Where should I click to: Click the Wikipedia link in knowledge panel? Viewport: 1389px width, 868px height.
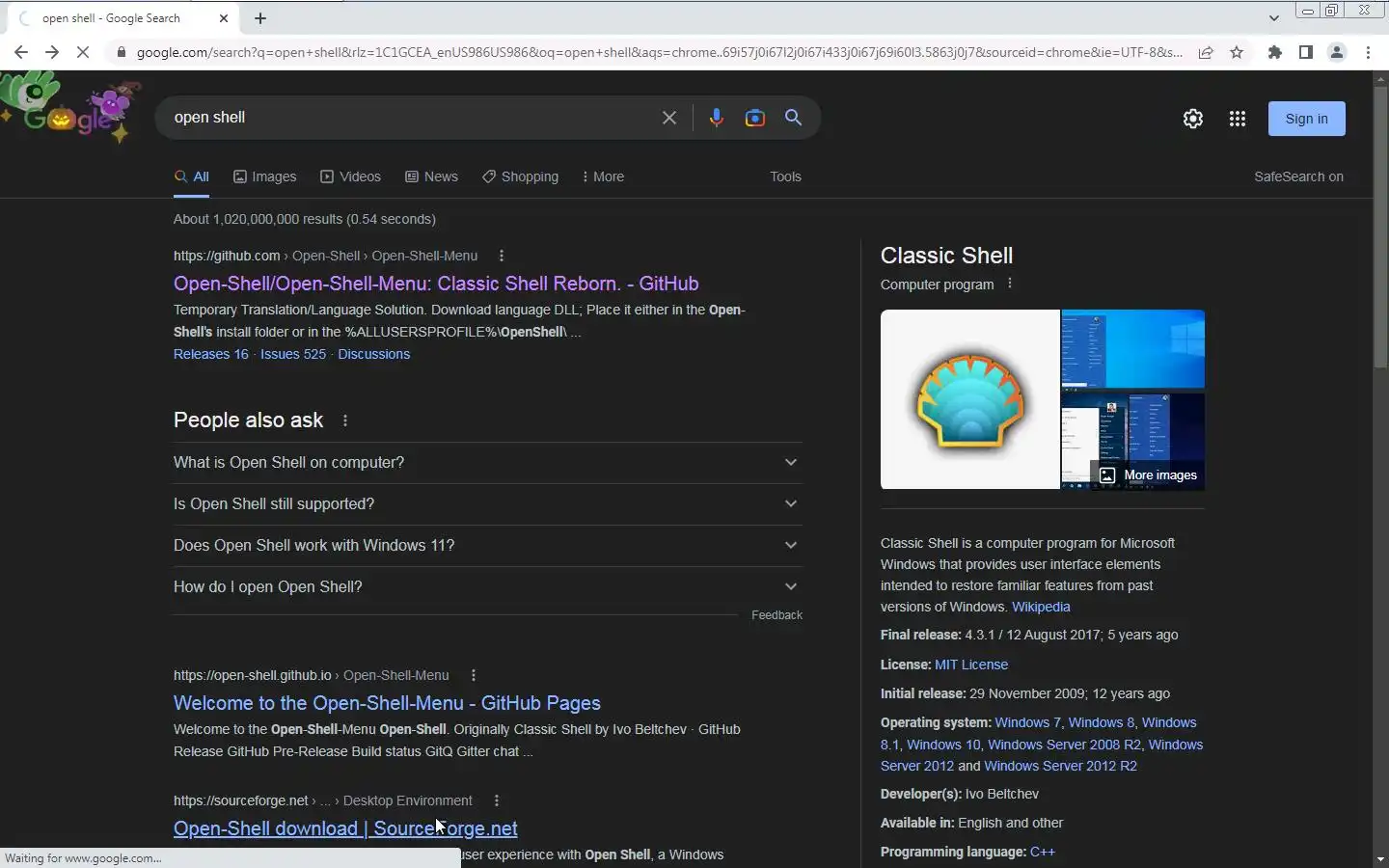click(x=1041, y=607)
